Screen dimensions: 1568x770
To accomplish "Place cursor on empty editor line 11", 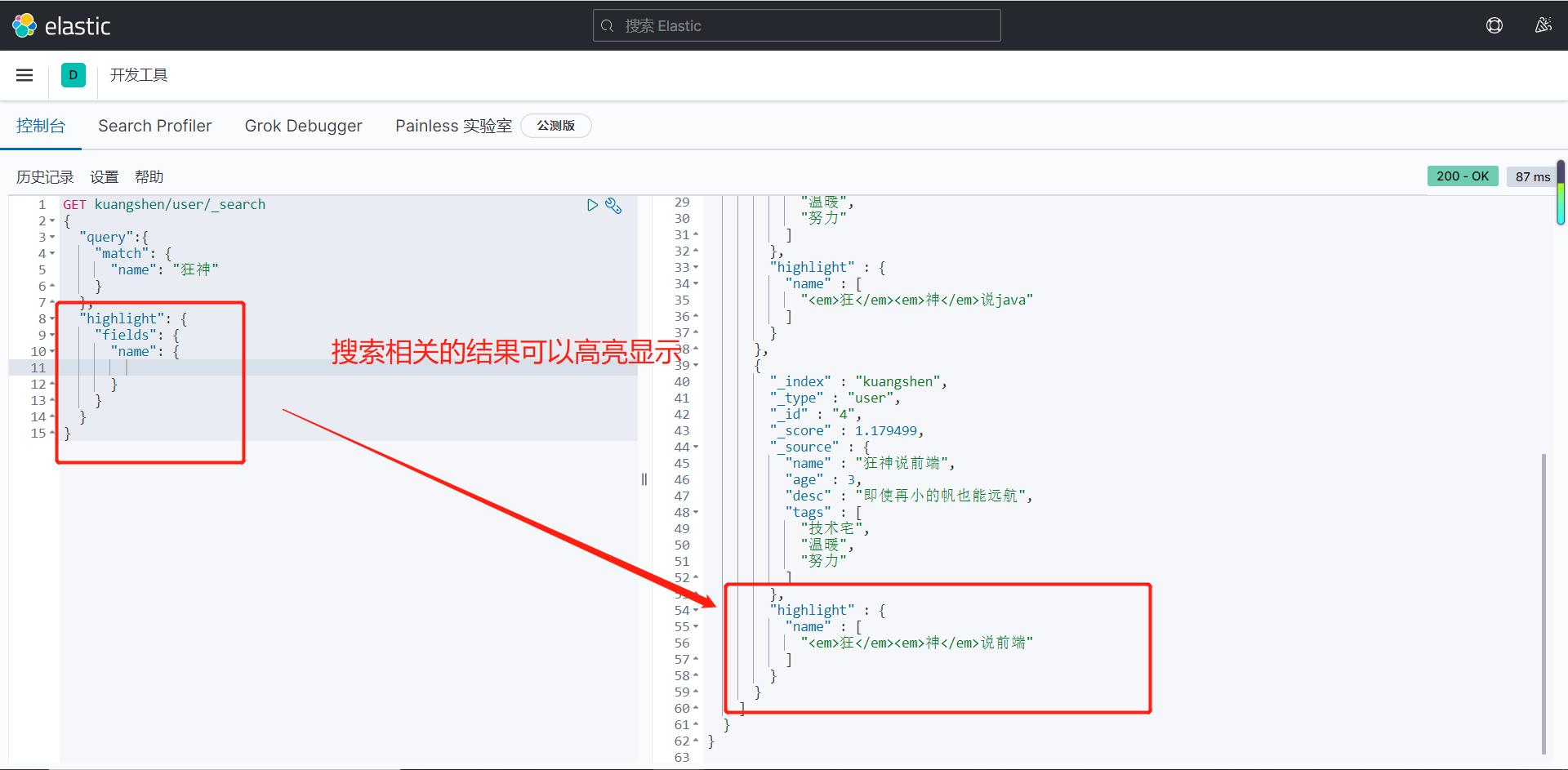I will tap(348, 368).
